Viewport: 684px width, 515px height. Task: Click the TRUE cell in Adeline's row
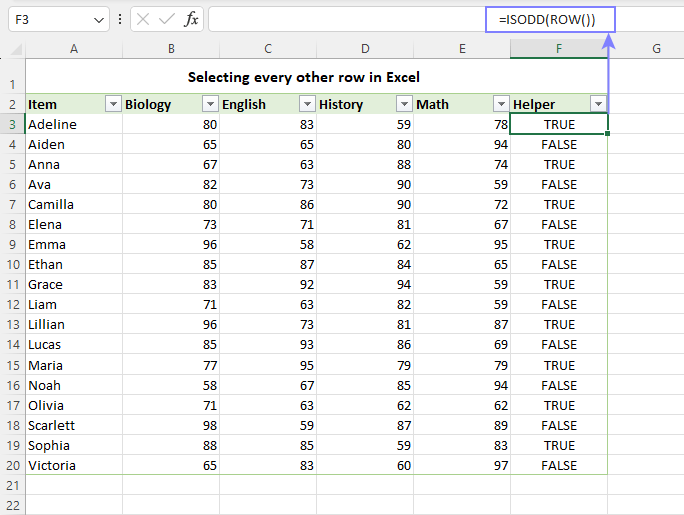click(x=559, y=124)
